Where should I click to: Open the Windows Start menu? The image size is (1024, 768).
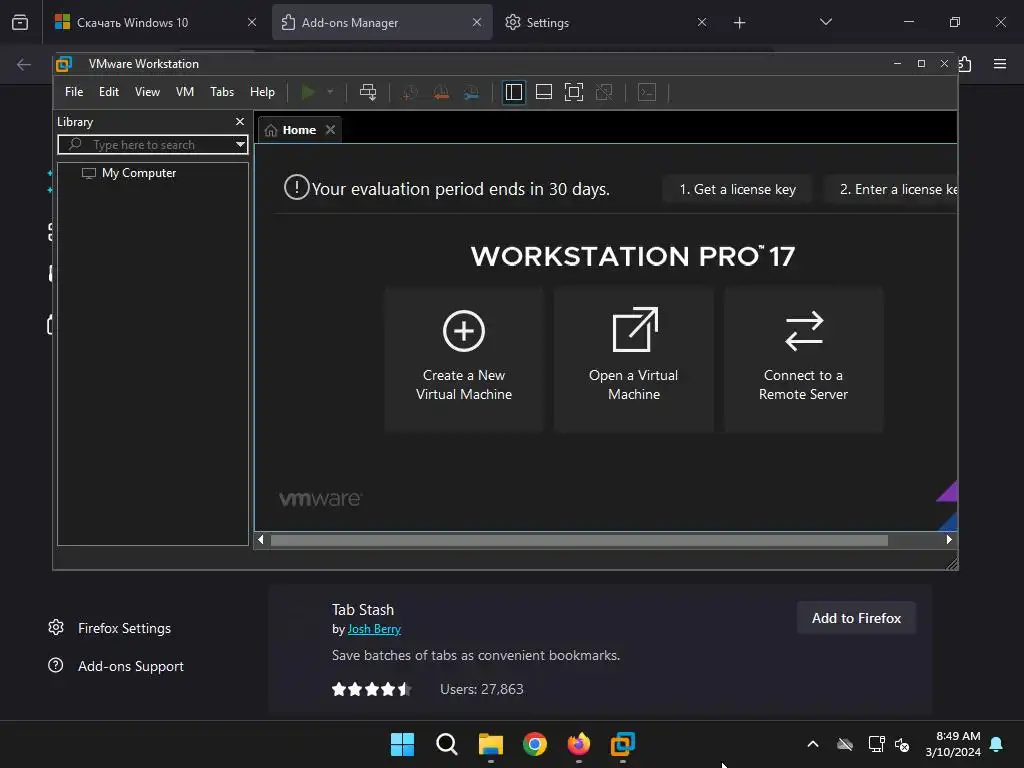point(402,744)
